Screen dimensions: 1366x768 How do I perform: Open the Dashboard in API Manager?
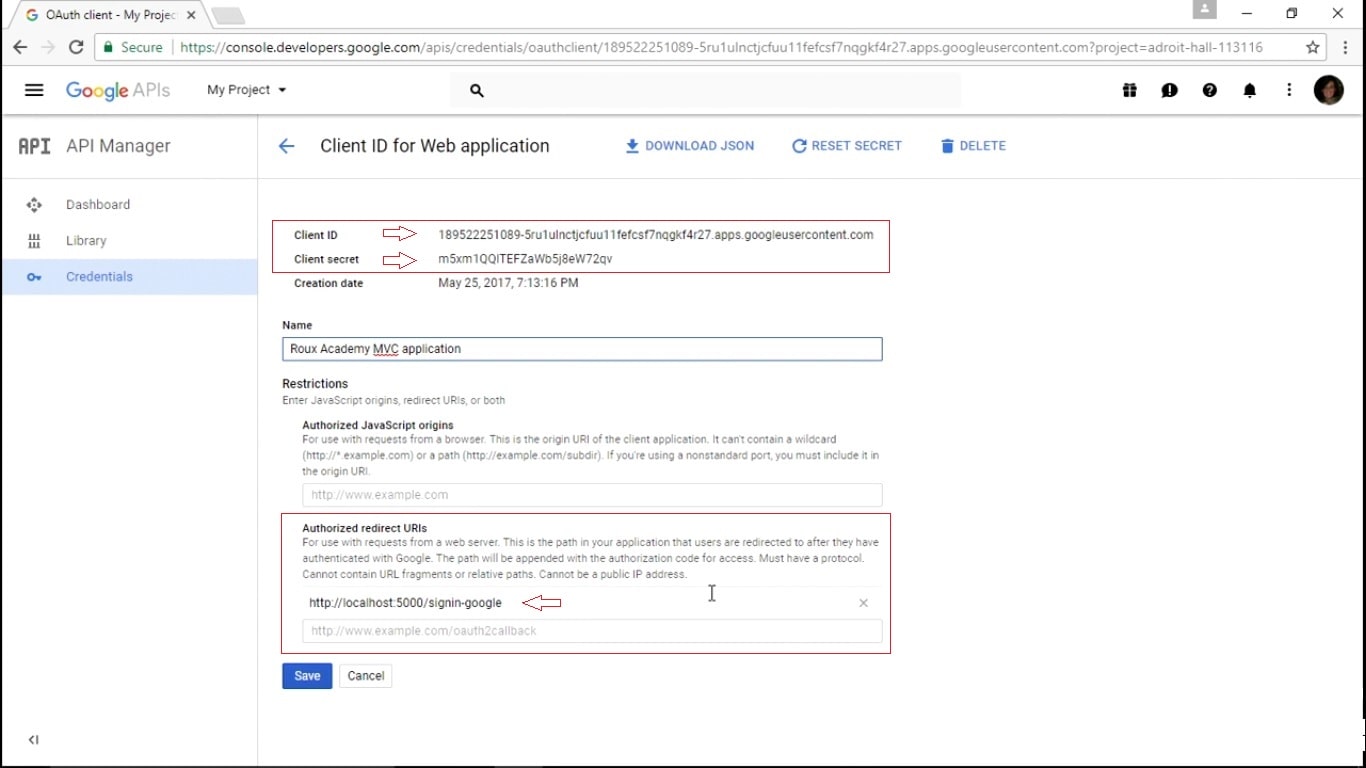[97, 204]
